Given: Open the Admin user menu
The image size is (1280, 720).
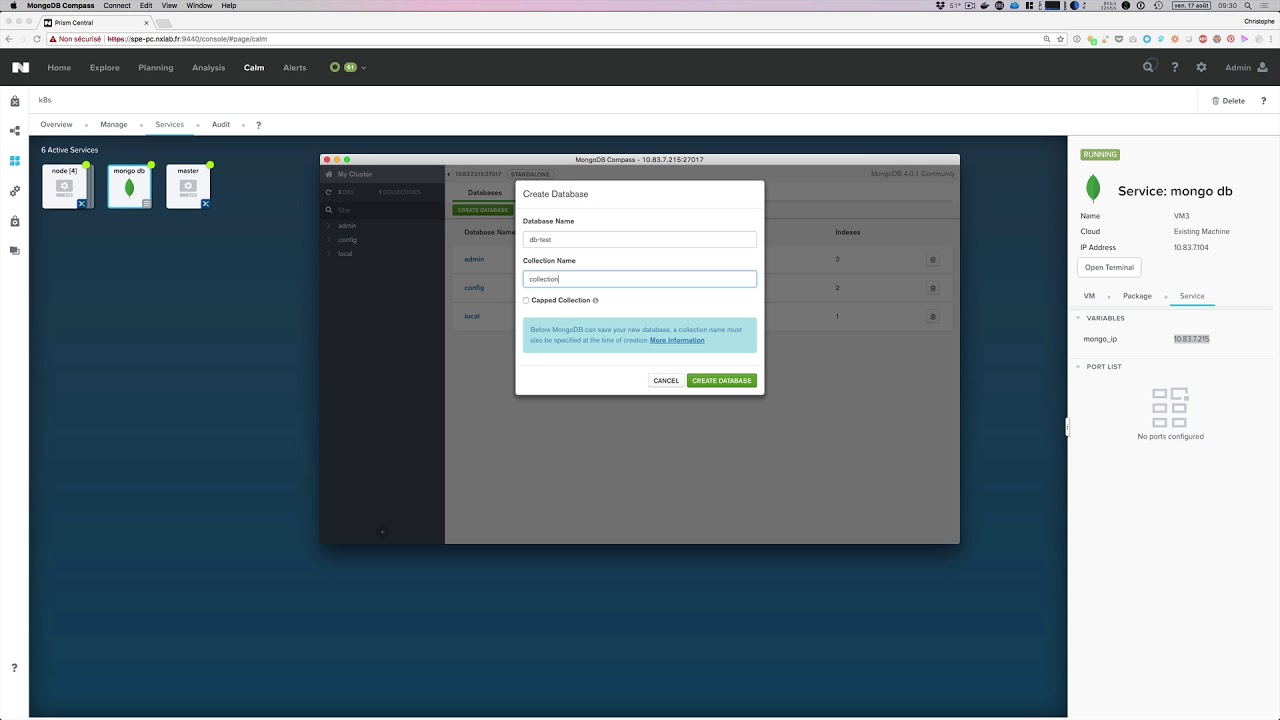Looking at the screenshot, I should point(1245,67).
